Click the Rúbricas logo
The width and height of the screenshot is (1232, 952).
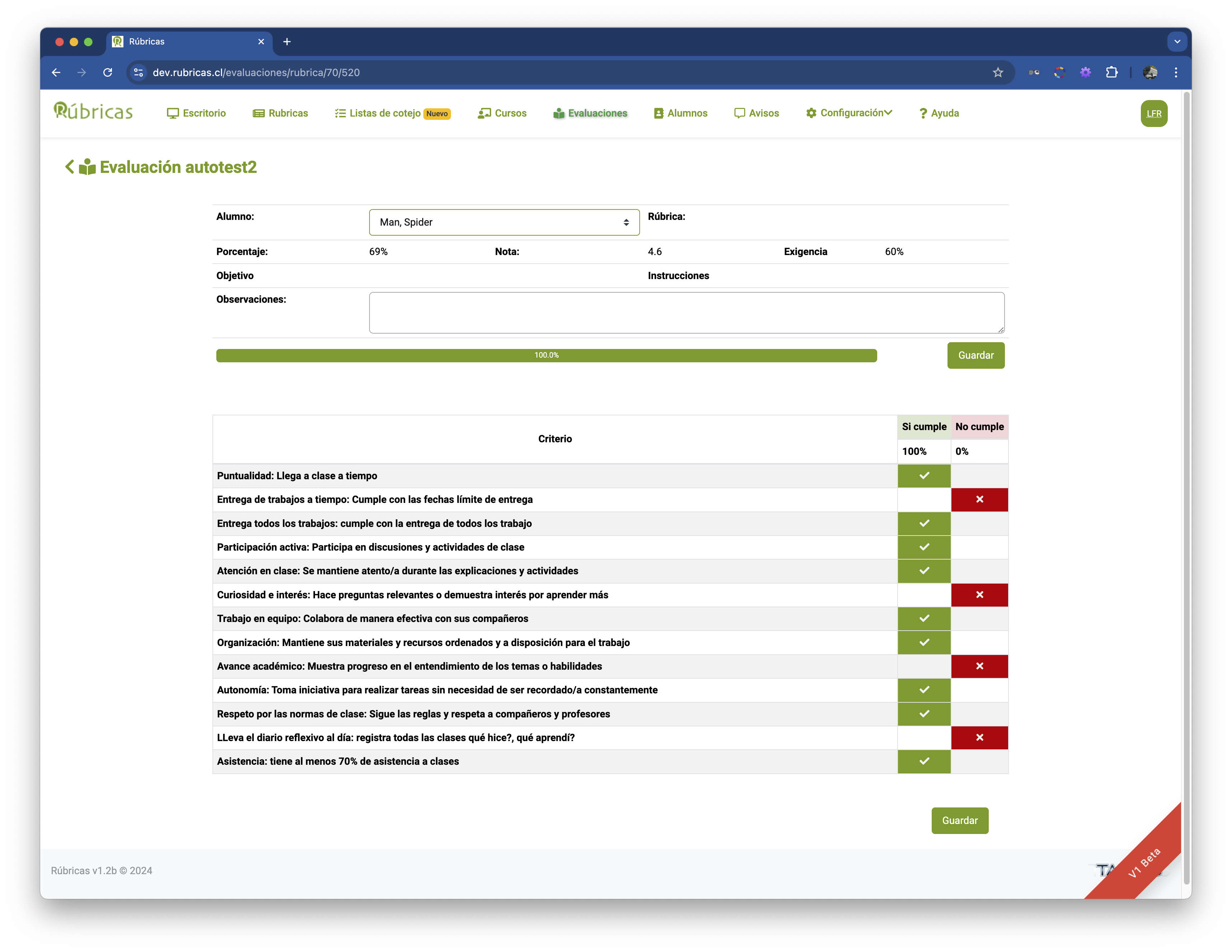click(93, 112)
